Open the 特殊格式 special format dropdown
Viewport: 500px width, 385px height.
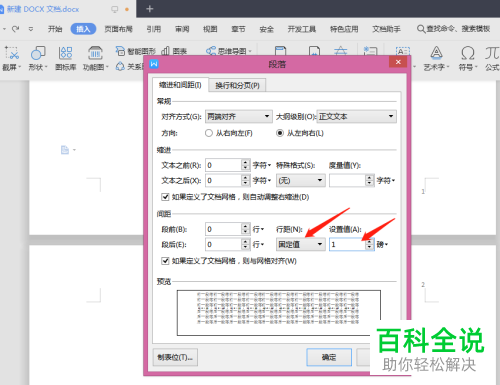tap(301, 181)
